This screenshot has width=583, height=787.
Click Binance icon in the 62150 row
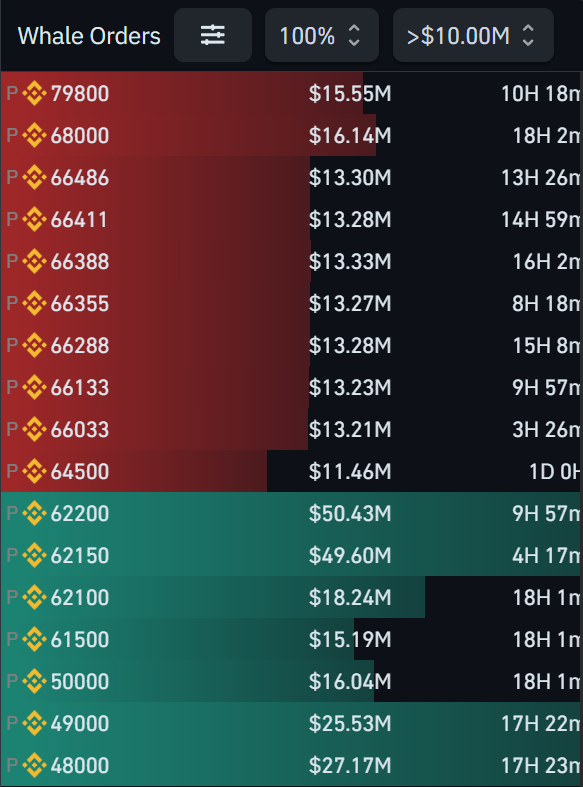[x=35, y=555]
